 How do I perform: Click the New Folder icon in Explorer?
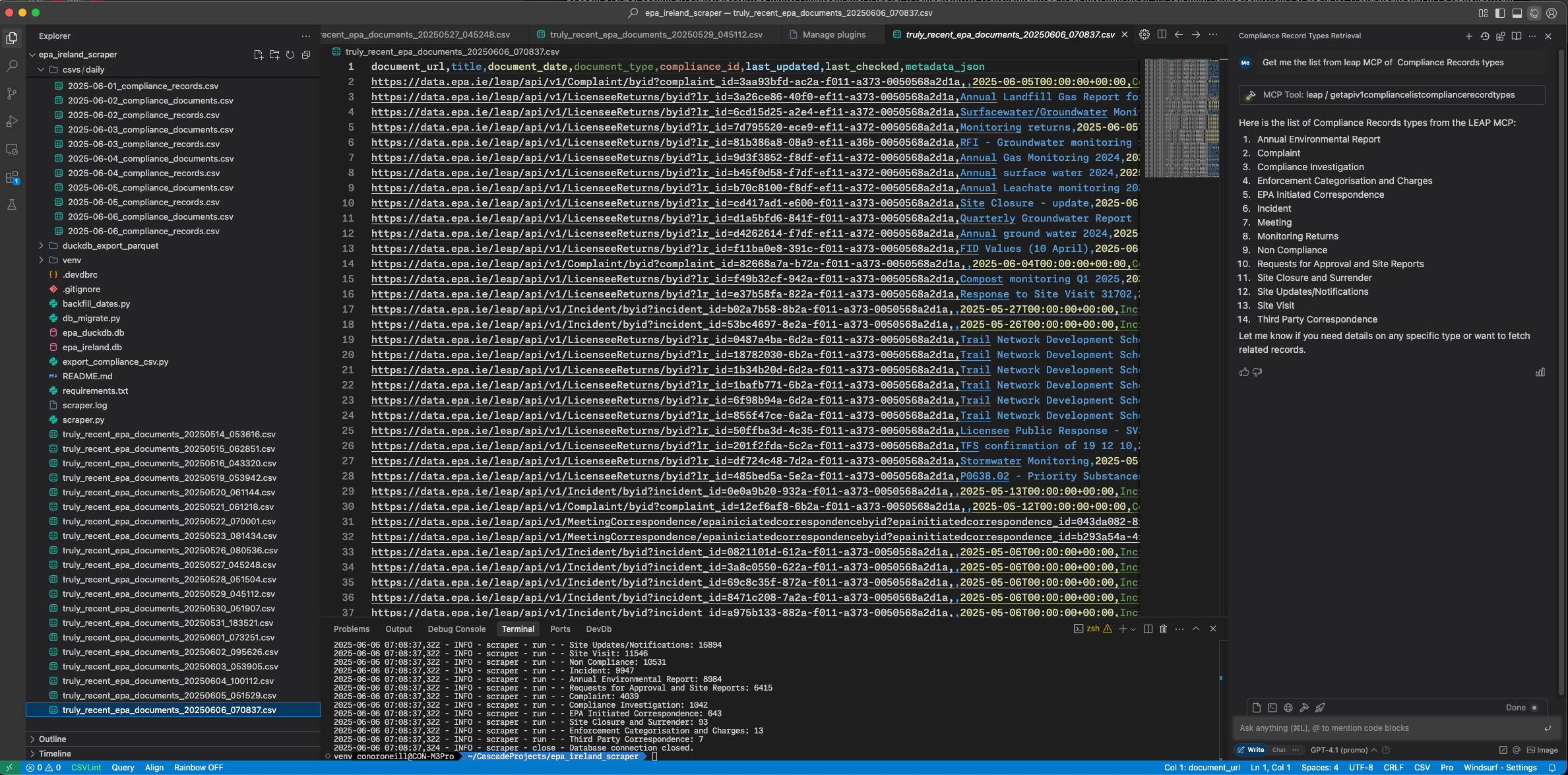click(x=274, y=55)
